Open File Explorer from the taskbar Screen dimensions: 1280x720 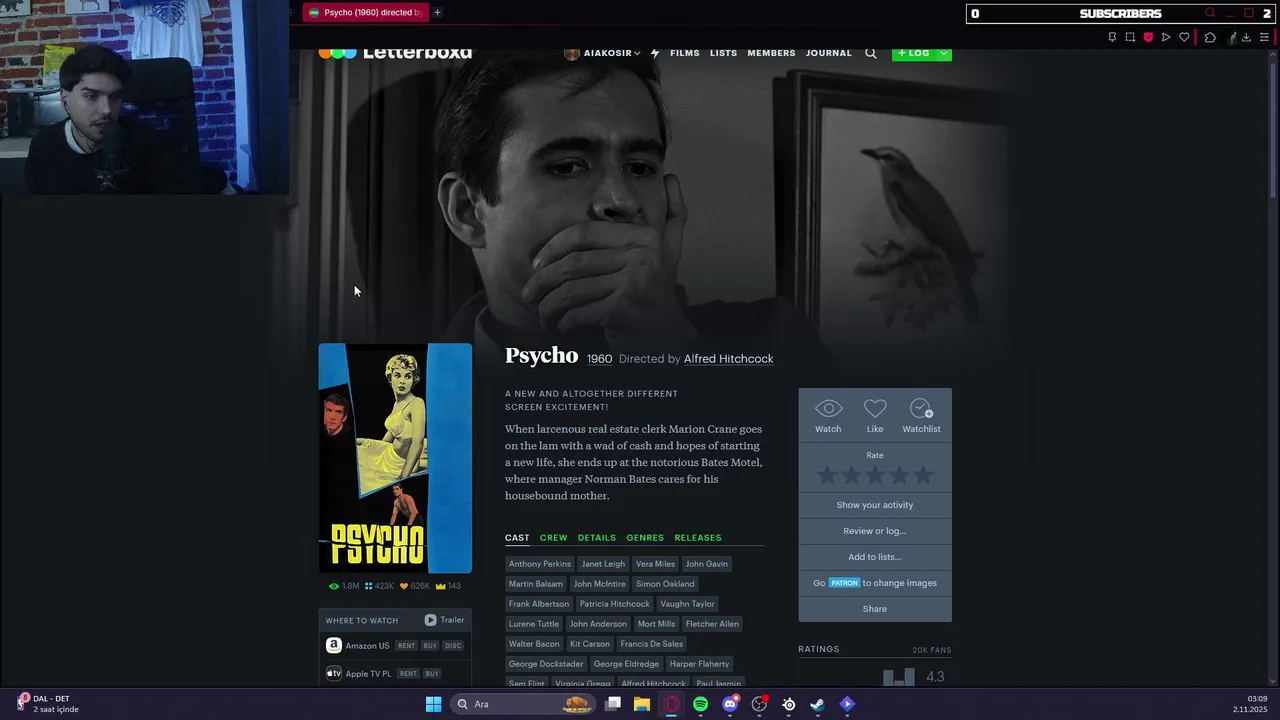coord(642,704)
